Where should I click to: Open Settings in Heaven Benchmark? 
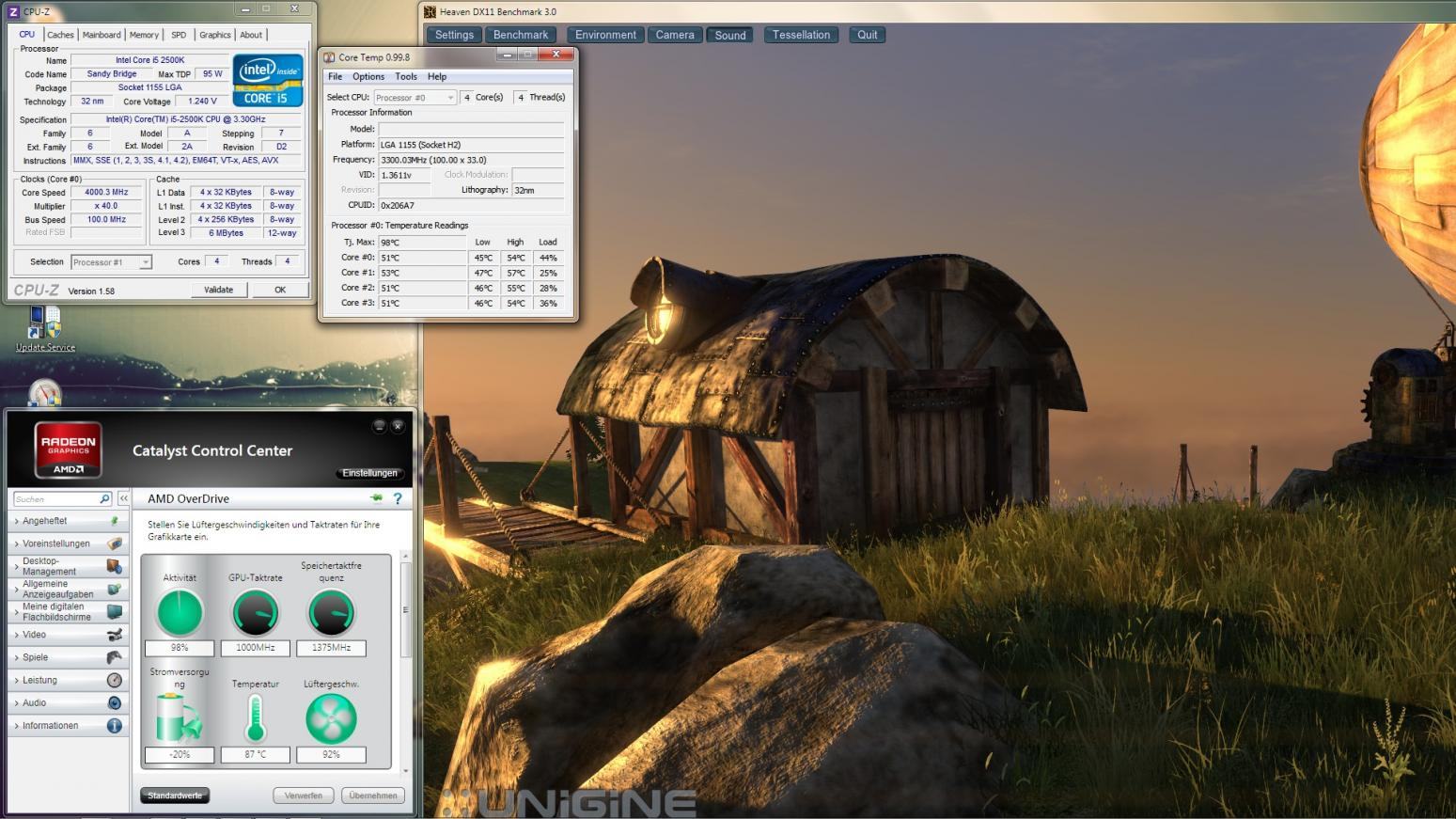(x=454, y=35)
